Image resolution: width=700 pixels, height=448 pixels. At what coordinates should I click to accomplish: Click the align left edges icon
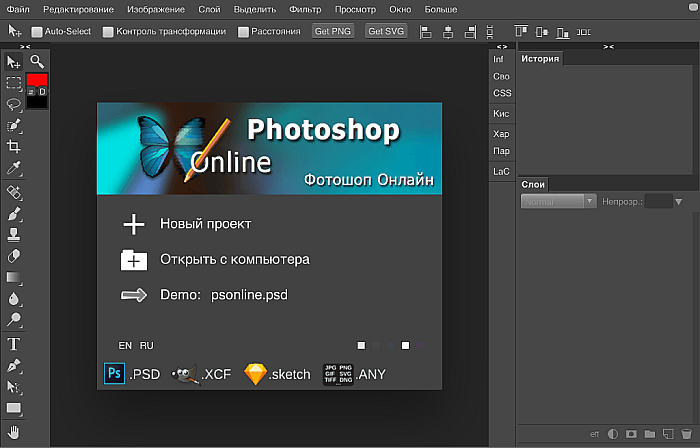(426, 32)
